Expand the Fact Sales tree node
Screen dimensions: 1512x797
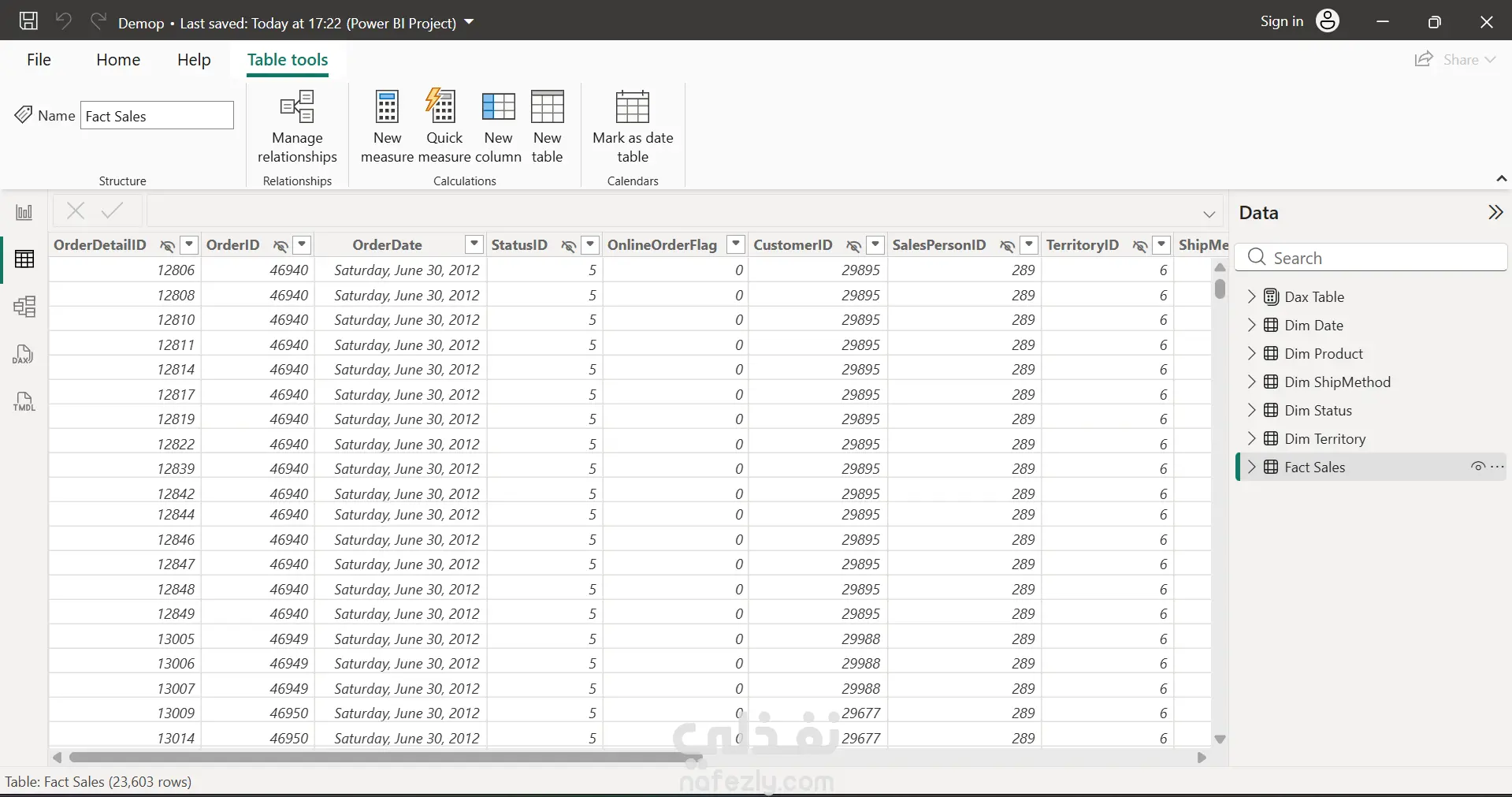[1251, 467]
